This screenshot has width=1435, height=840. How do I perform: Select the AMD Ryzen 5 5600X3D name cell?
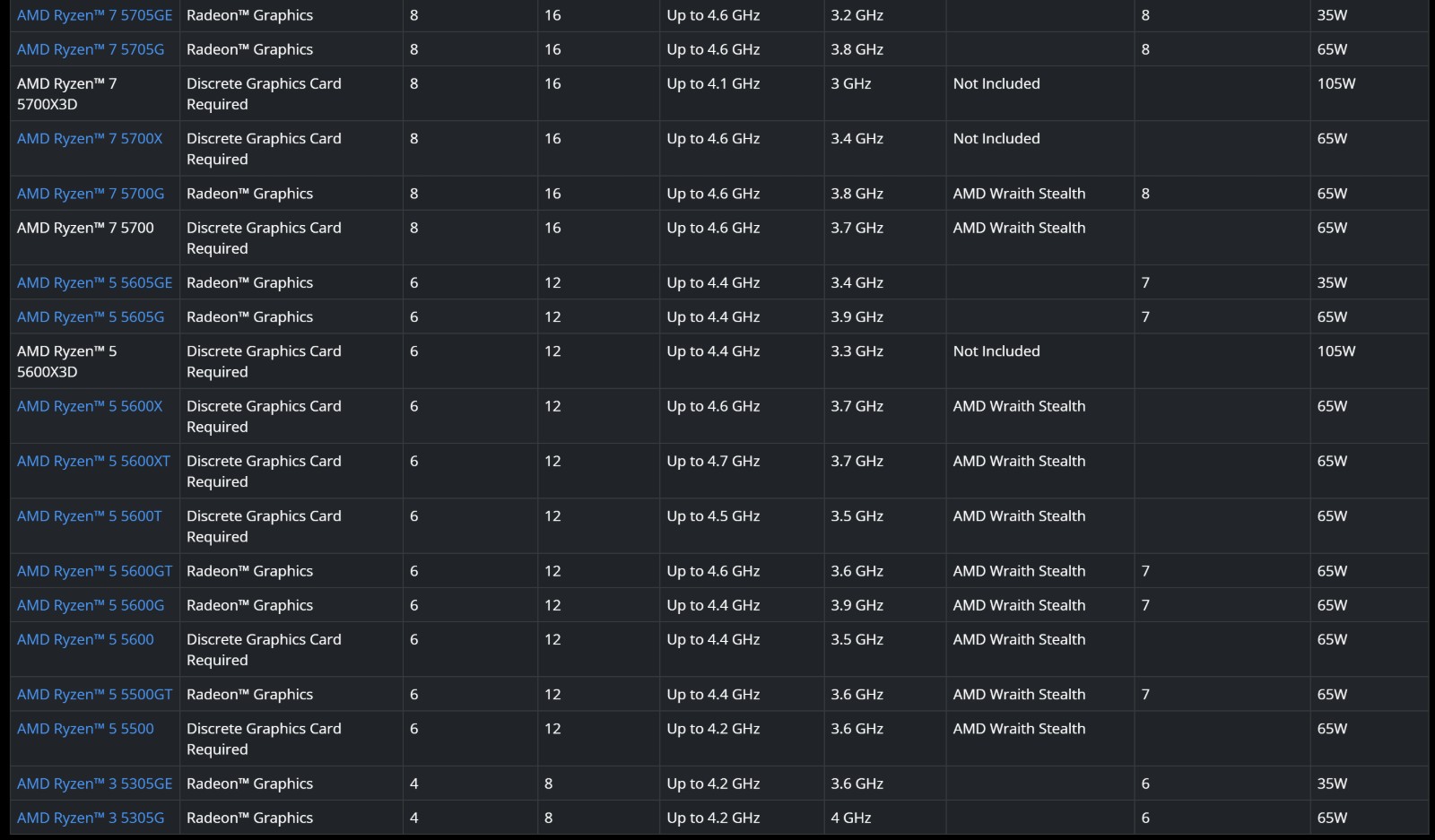coord(95,361)
